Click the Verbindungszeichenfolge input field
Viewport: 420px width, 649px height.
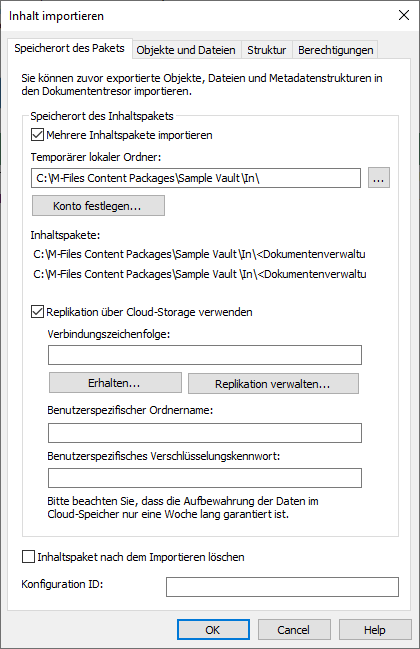click(205, 355)
